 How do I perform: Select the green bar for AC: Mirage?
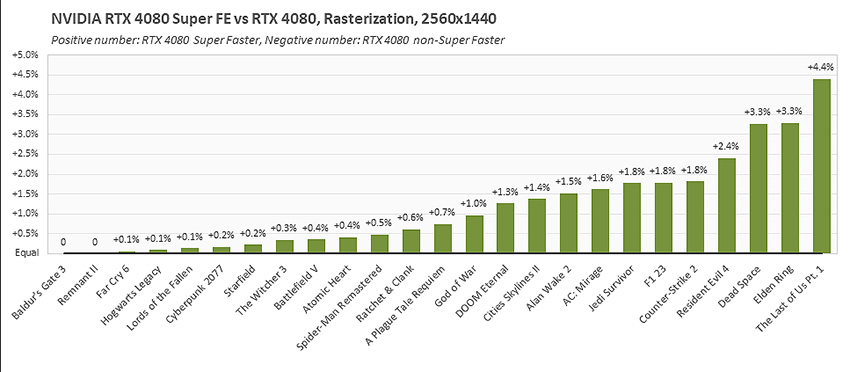coord(600,221)
